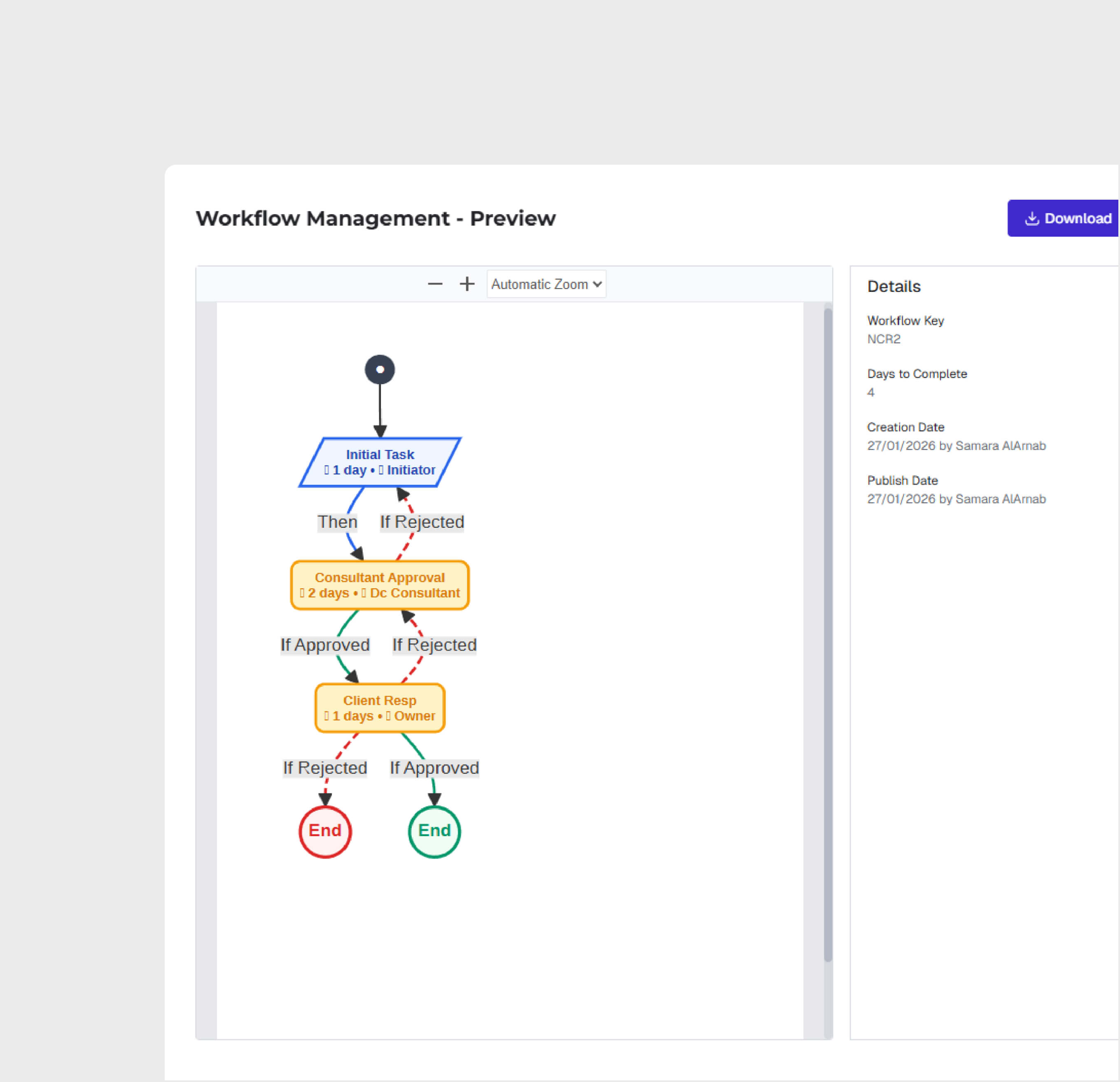Click the zoom out minus icon
This screenshot has height=1082, width=1120.
pos(435,283)
